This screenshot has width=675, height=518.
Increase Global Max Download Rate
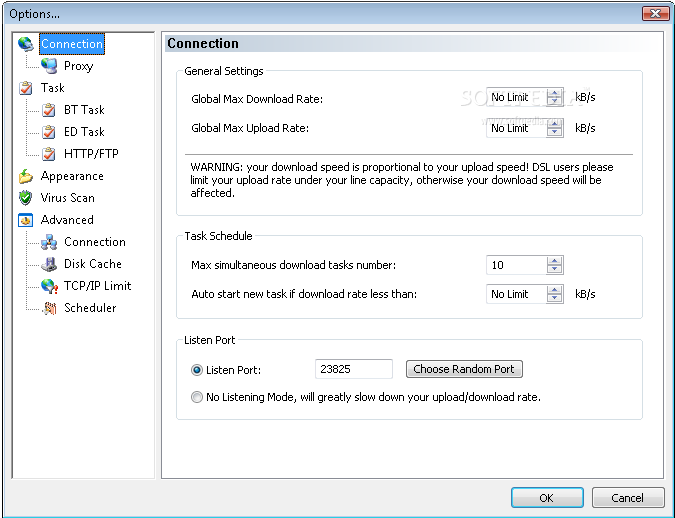point(554,93)
